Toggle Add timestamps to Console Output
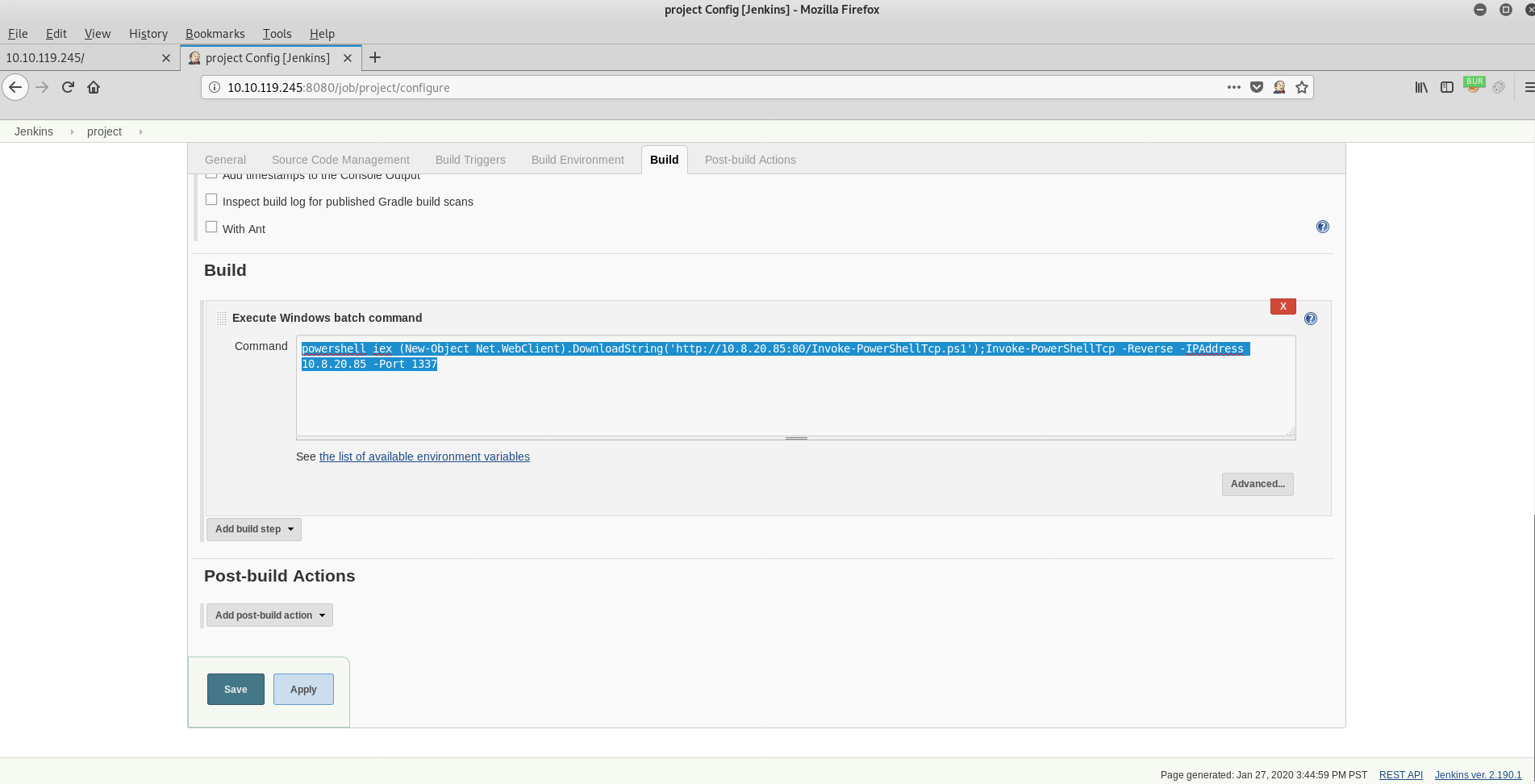 click(x=211, y=176)
